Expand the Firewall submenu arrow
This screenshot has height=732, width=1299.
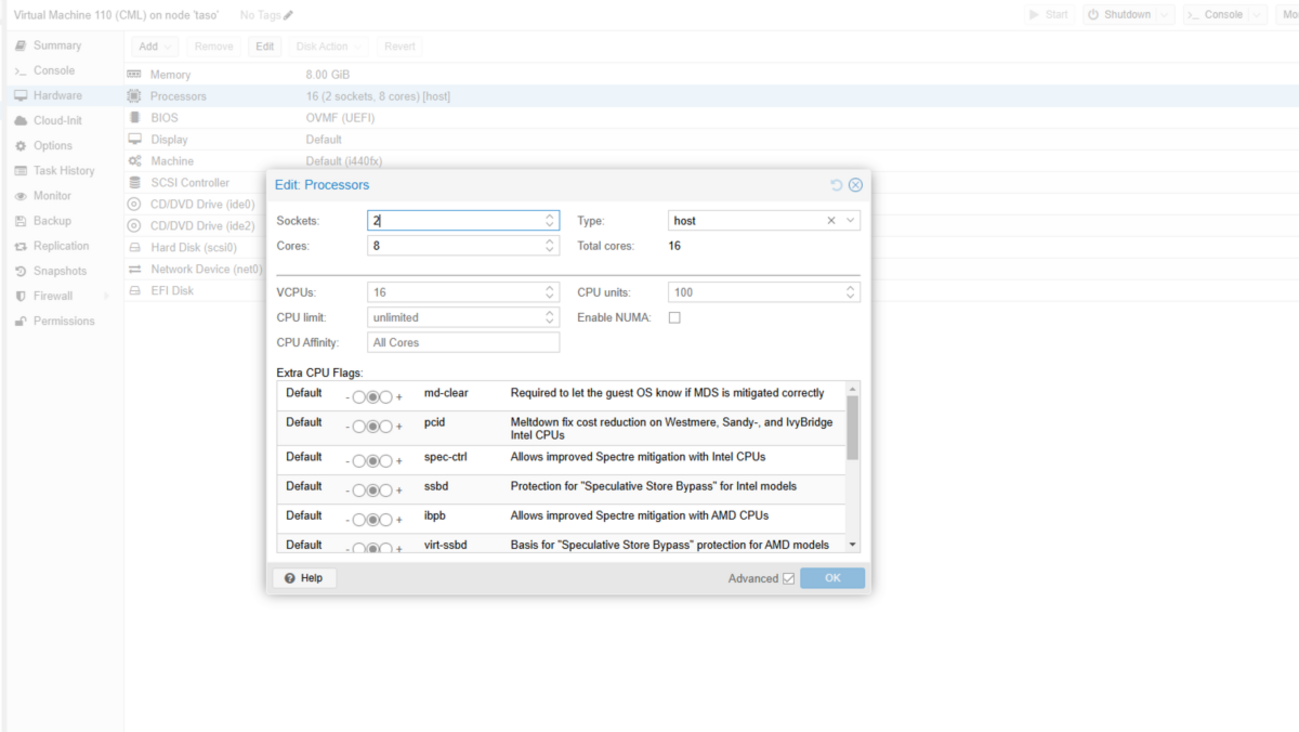tap(106, 296)
